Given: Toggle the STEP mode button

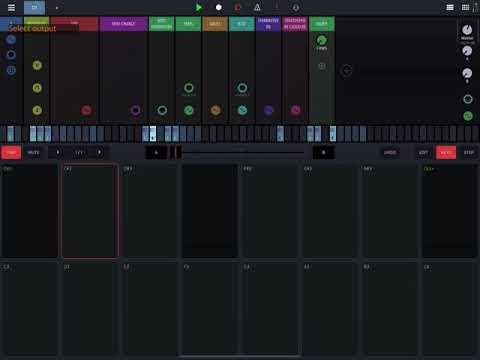Looking at the screenshot, I should click(469, 152).
